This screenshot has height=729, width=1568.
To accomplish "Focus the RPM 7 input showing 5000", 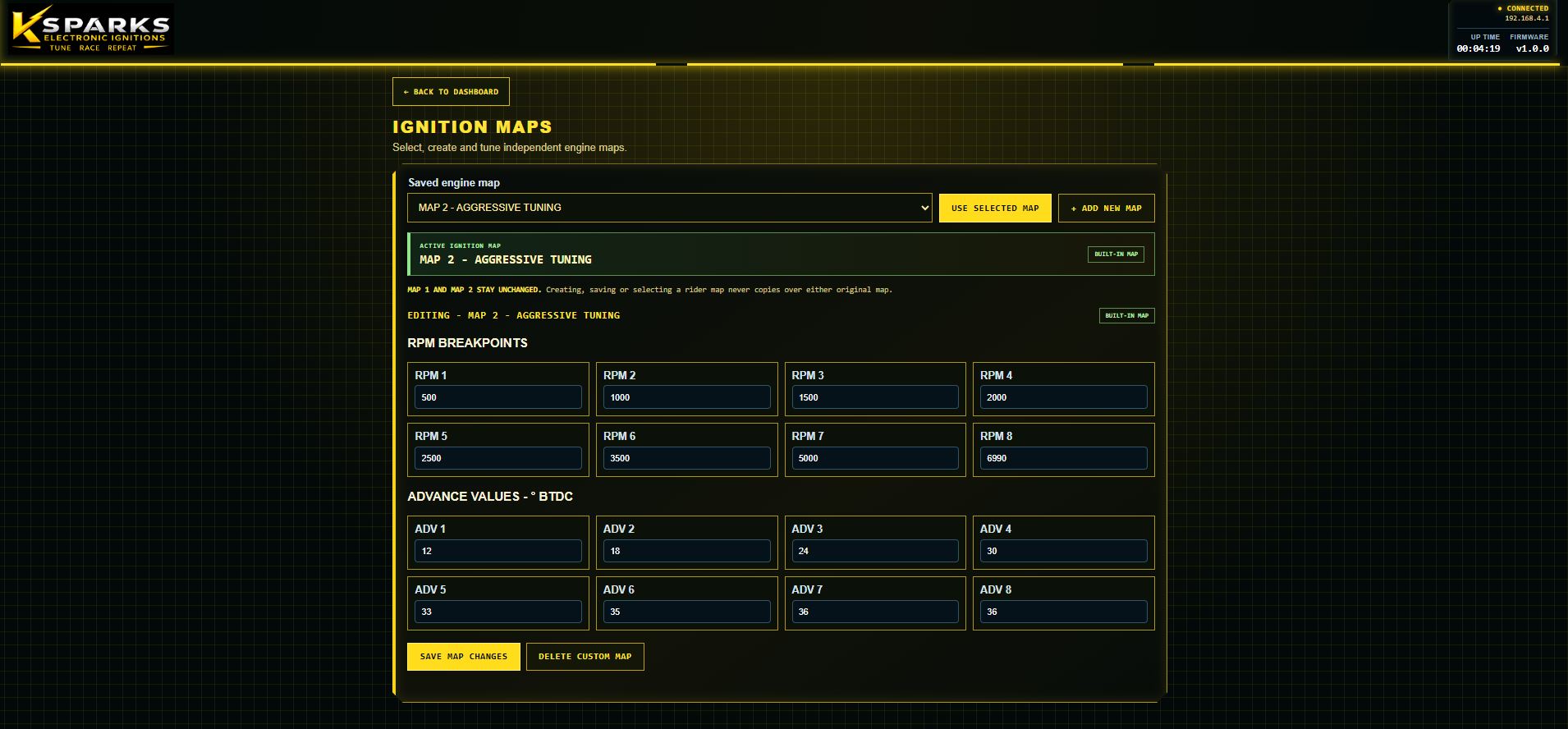I will tap(875, 458).
